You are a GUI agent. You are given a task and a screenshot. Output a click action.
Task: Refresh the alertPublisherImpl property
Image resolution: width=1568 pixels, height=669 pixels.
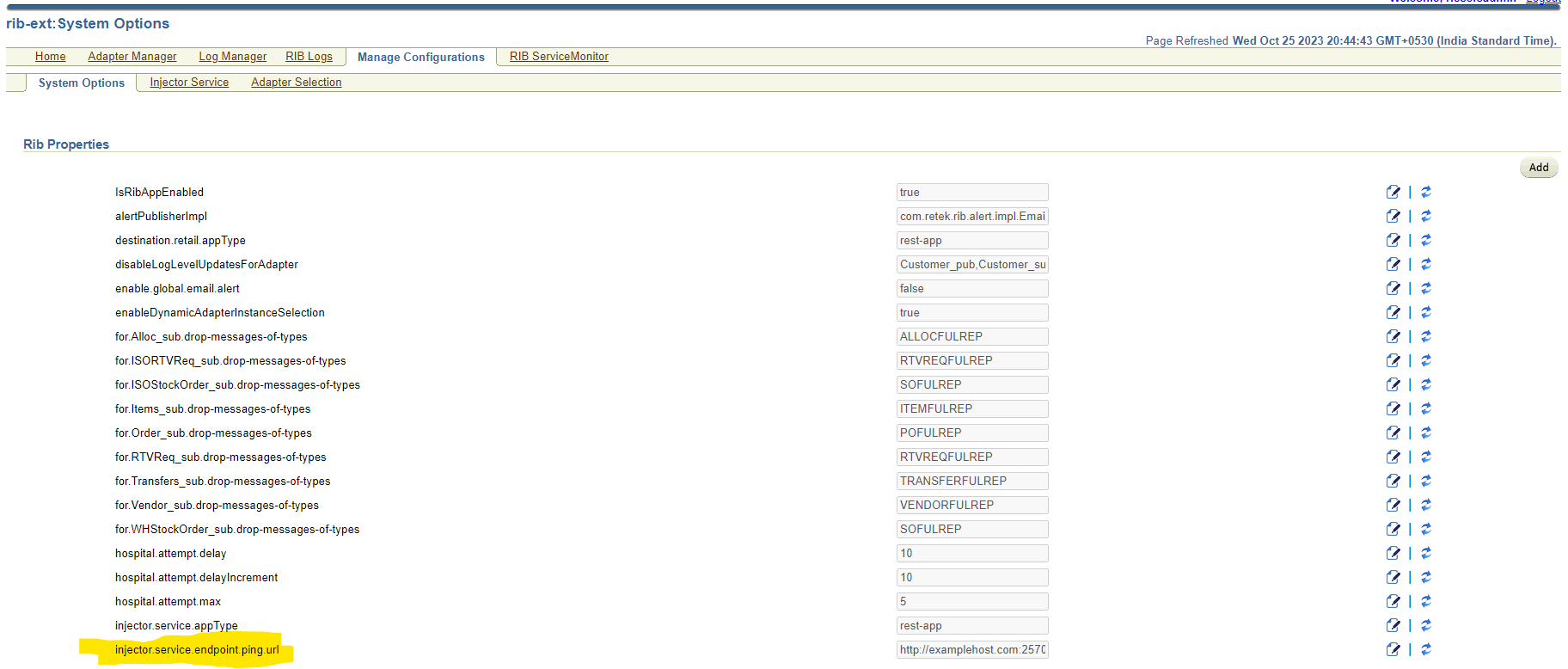pos(1426,216)
